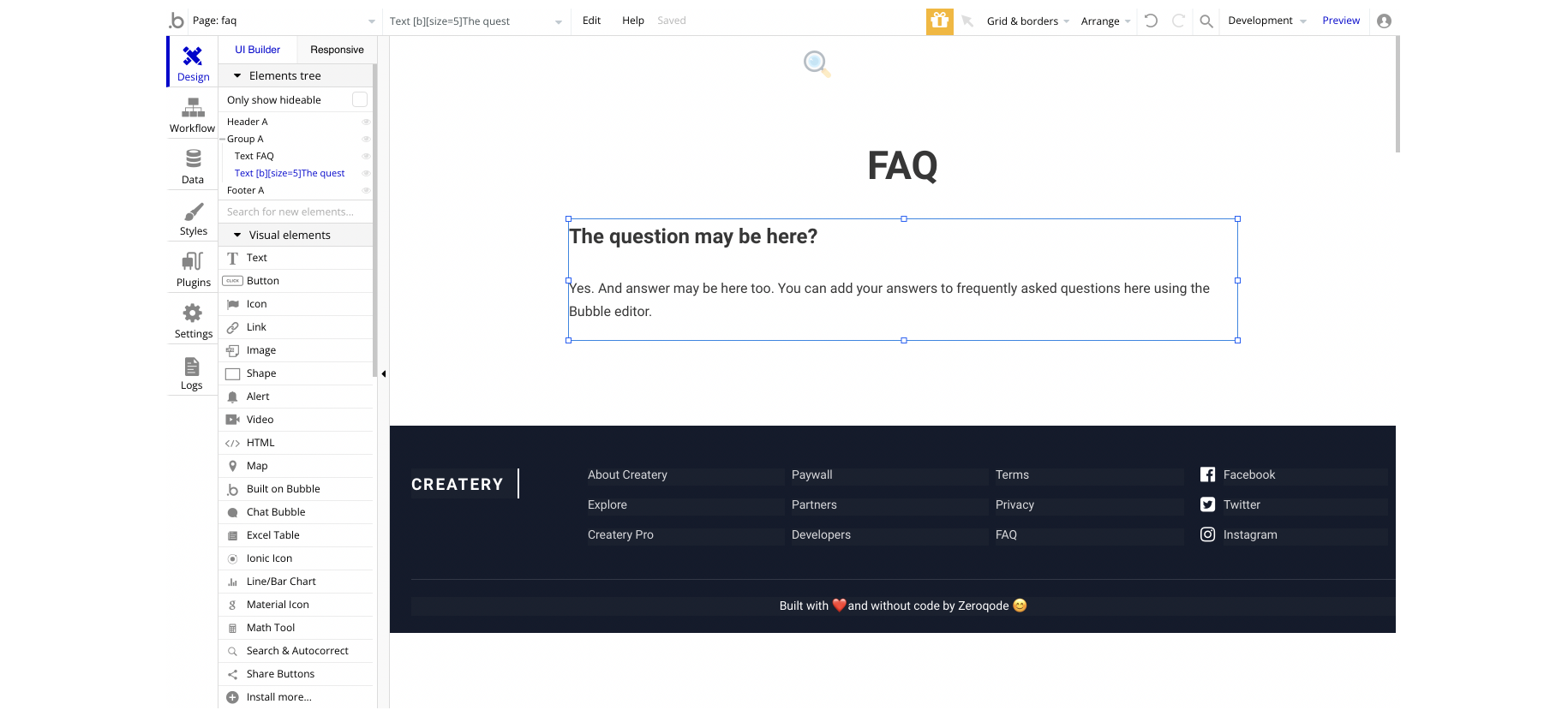
Task: Open the Workflow tab in the sidebar
Action: pyautogui.click(x=193, y=116)
